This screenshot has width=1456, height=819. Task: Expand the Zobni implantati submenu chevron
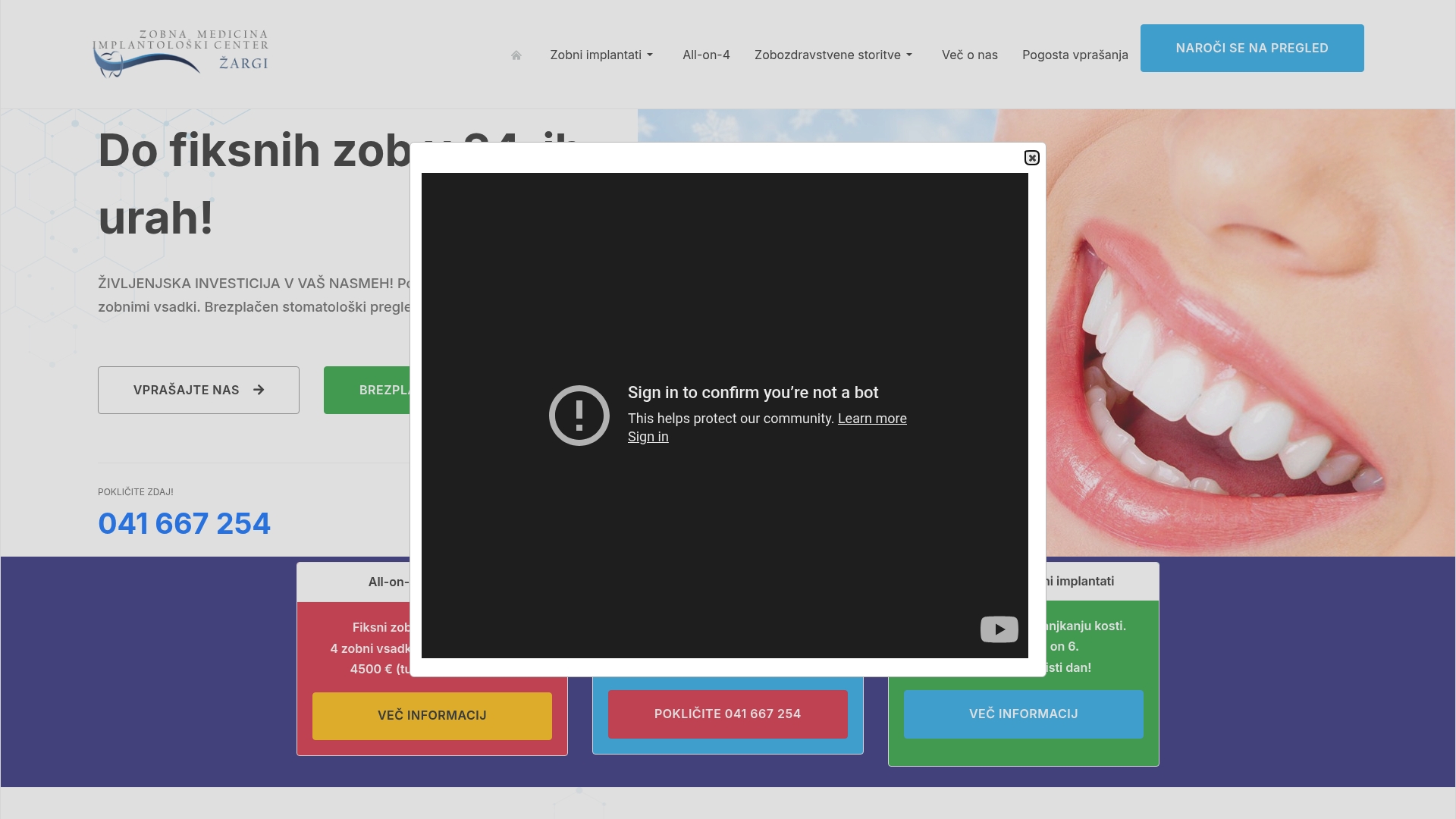[x=651, y=55]
